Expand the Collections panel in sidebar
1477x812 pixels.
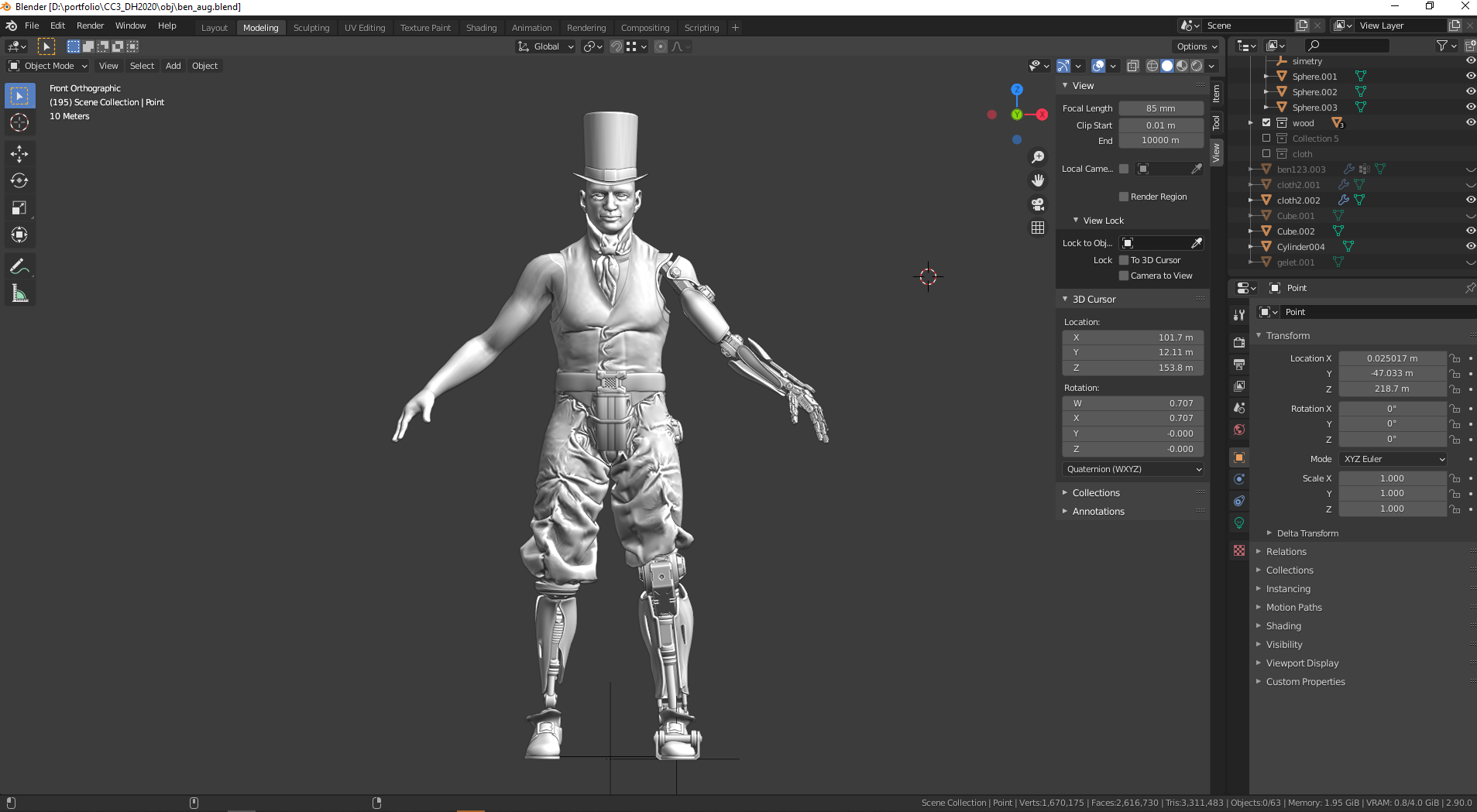coord(1095,493)
